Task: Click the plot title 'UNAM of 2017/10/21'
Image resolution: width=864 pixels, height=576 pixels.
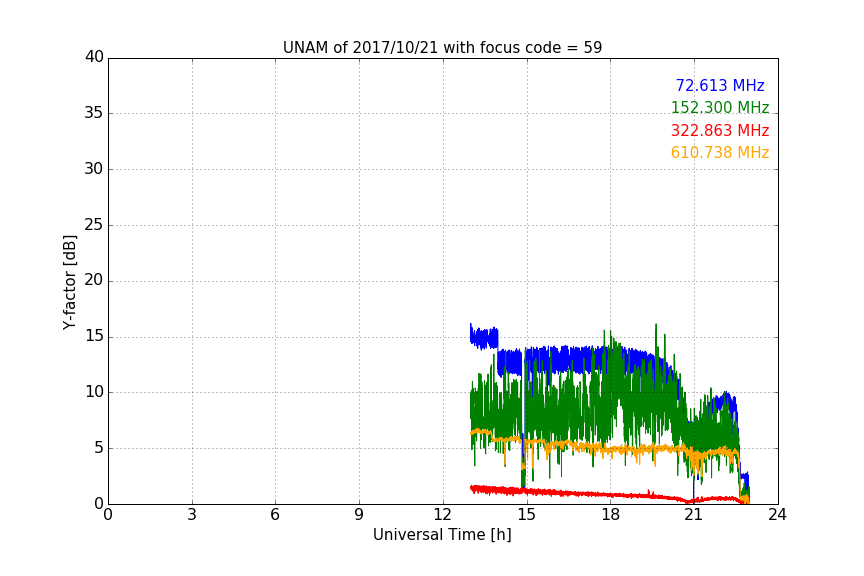Action: pyautogui.click(x=442, y=48)
